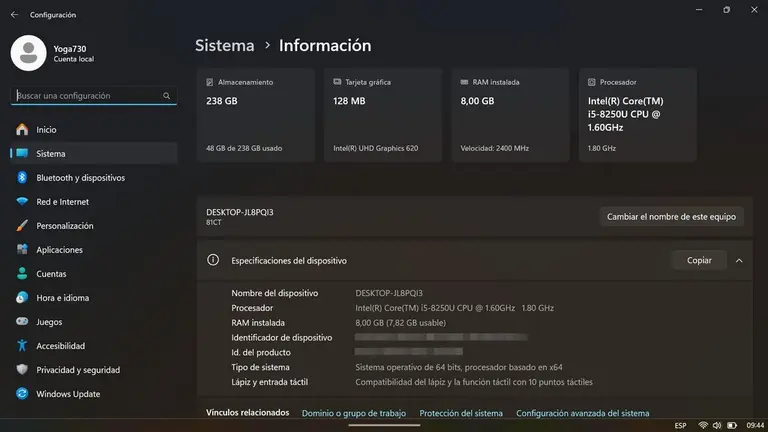Click the taskbar Wi-Fi icon

click(703, 425)
